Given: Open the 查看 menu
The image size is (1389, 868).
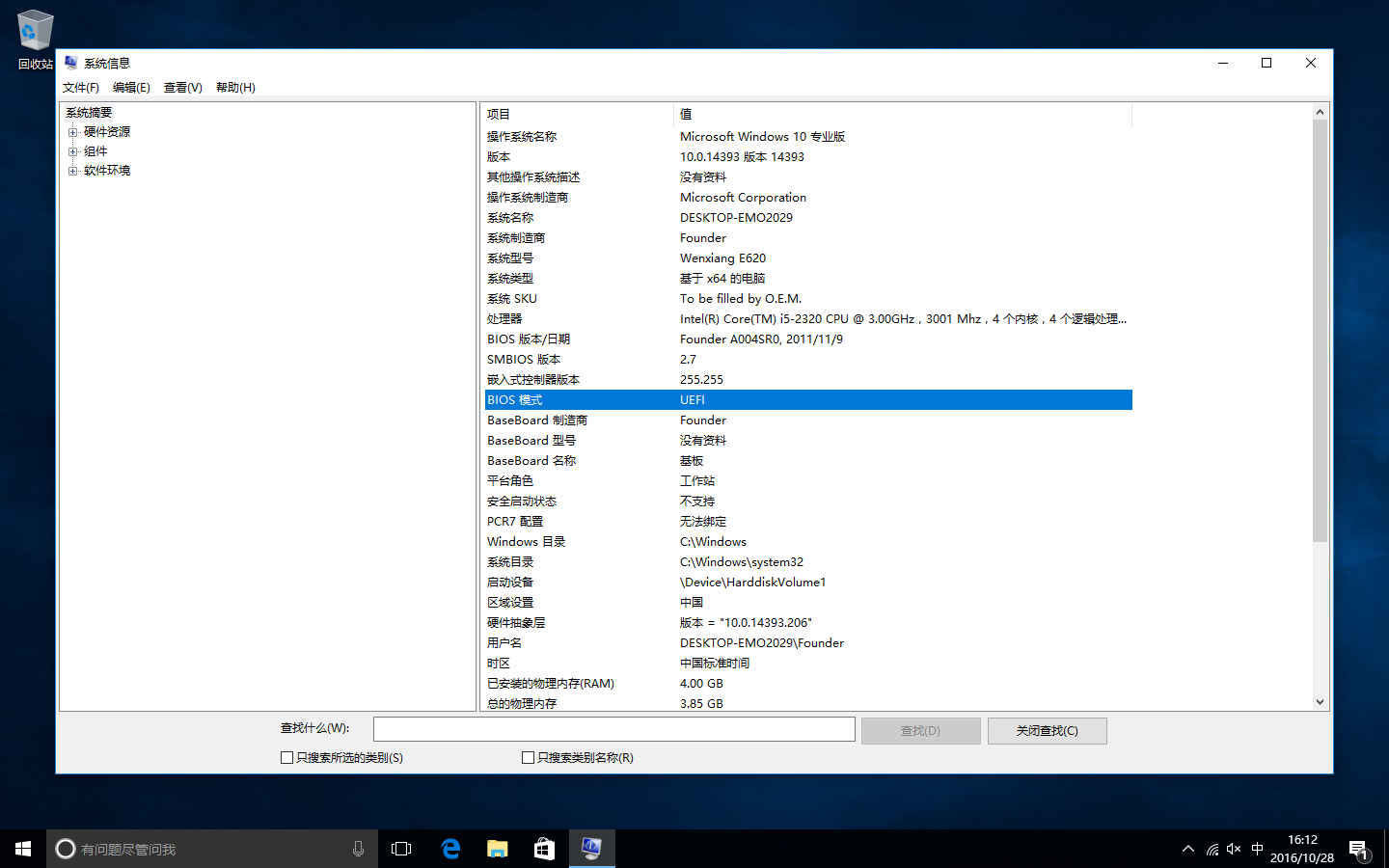Looking at the screenshot, I should coord(181,87).
